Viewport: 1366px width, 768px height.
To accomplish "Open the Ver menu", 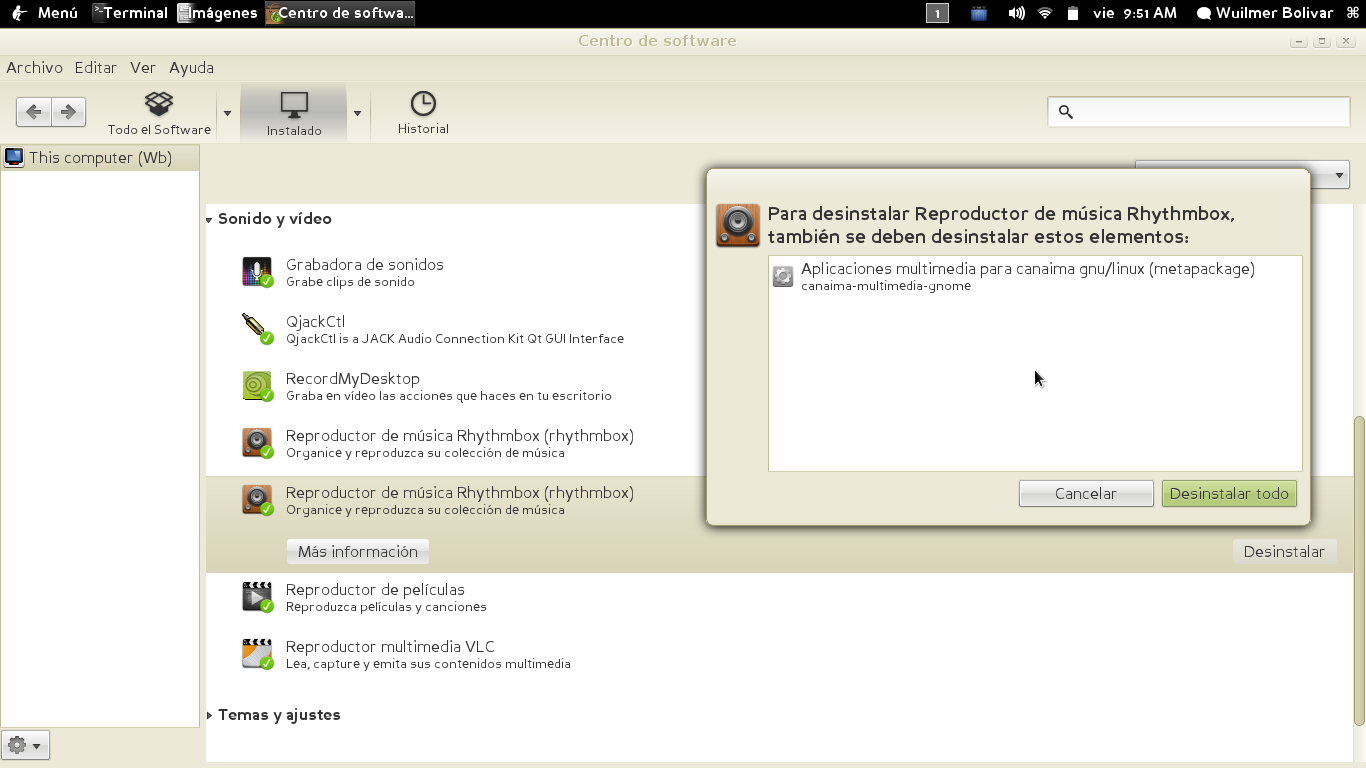I will point(143,68).
